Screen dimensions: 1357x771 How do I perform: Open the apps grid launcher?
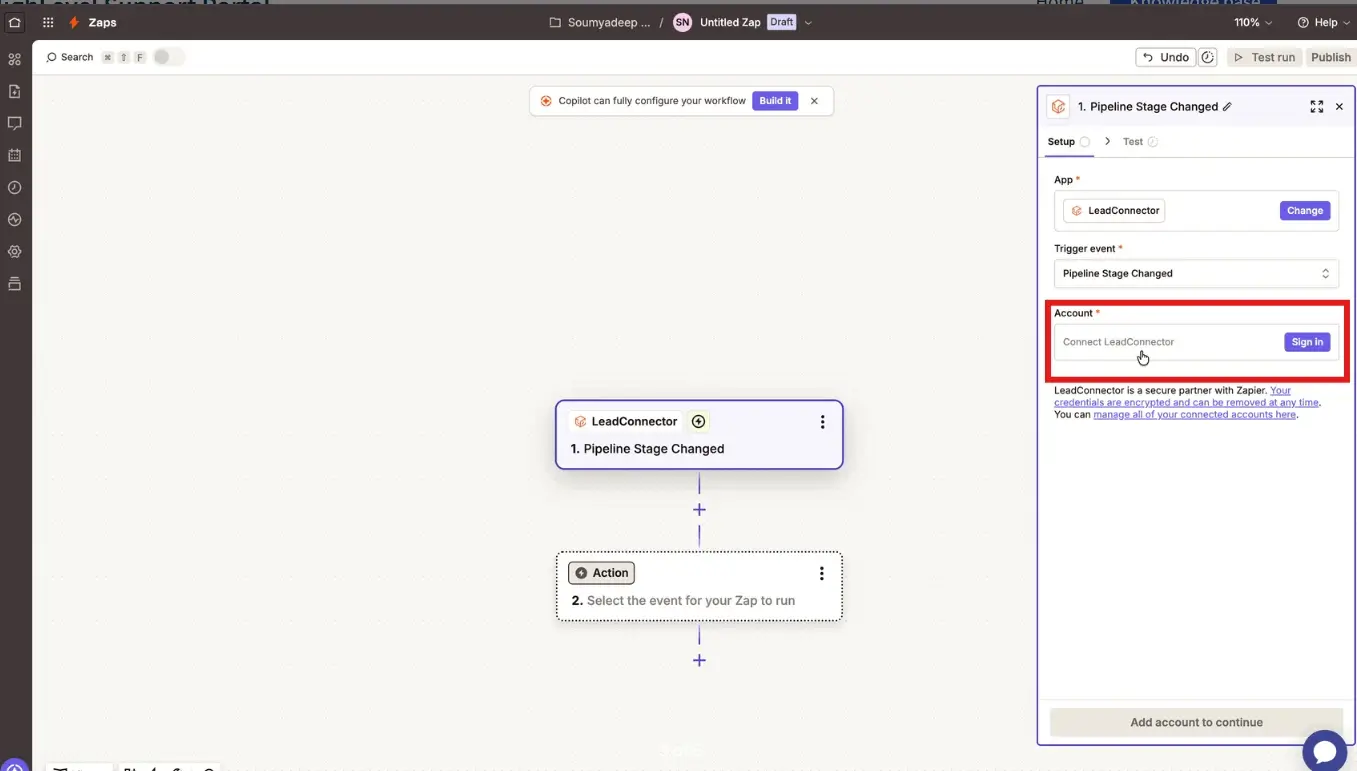[x=48, y=22]
